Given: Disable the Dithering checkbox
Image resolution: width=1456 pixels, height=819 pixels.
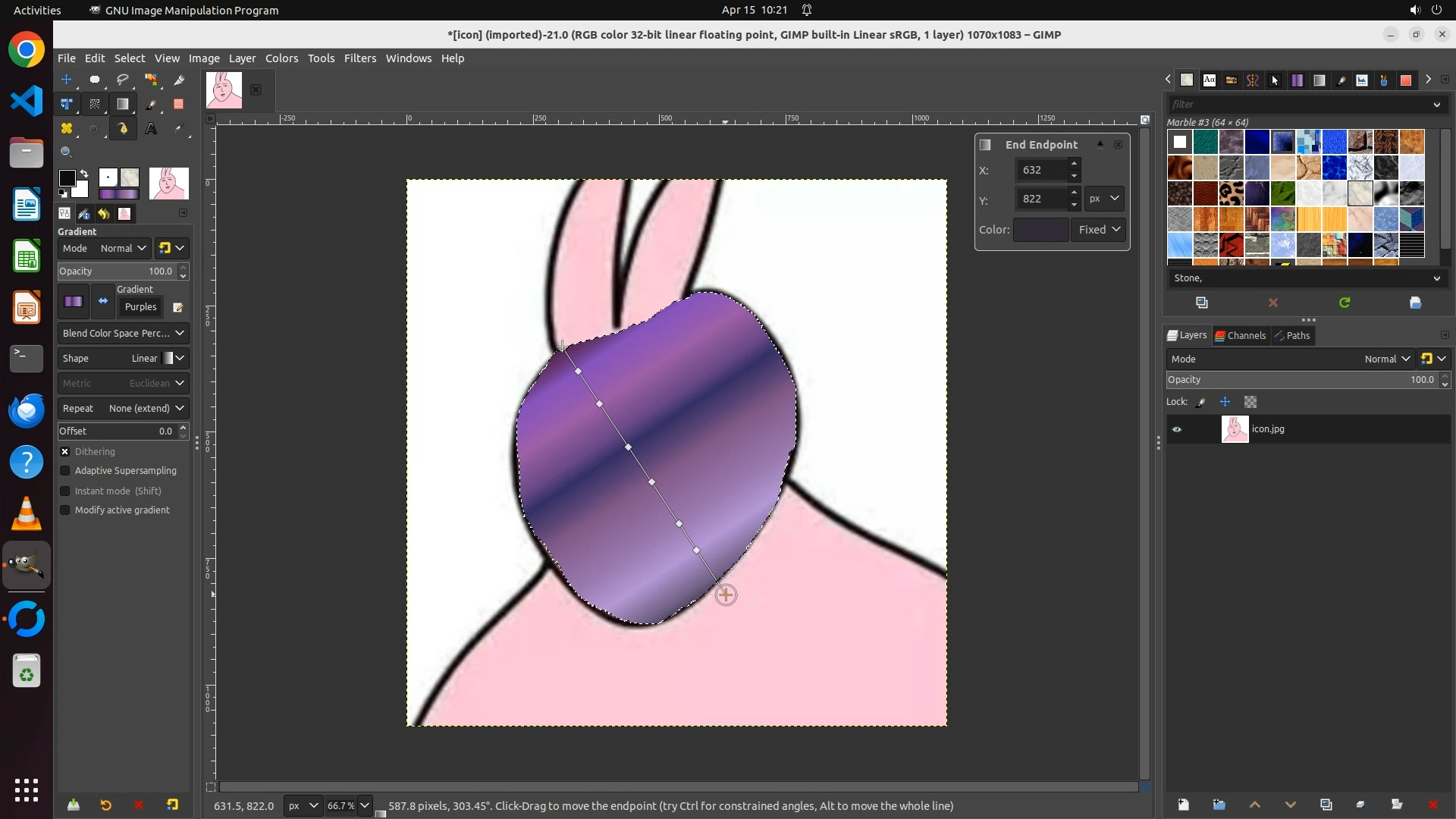Looking at the screenshot, I should coord(65,451).
